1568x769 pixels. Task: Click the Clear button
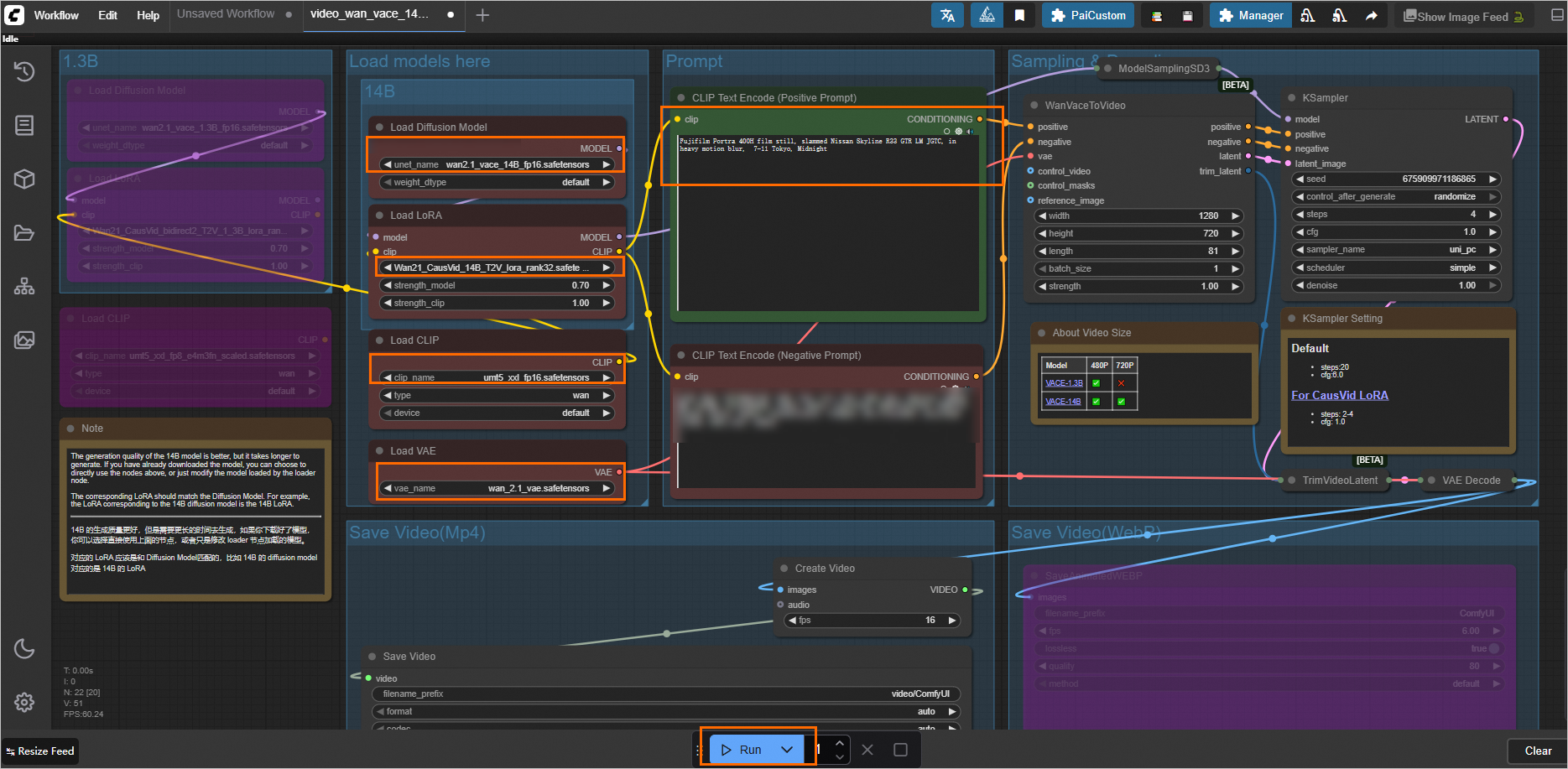tap(1538, 751)
